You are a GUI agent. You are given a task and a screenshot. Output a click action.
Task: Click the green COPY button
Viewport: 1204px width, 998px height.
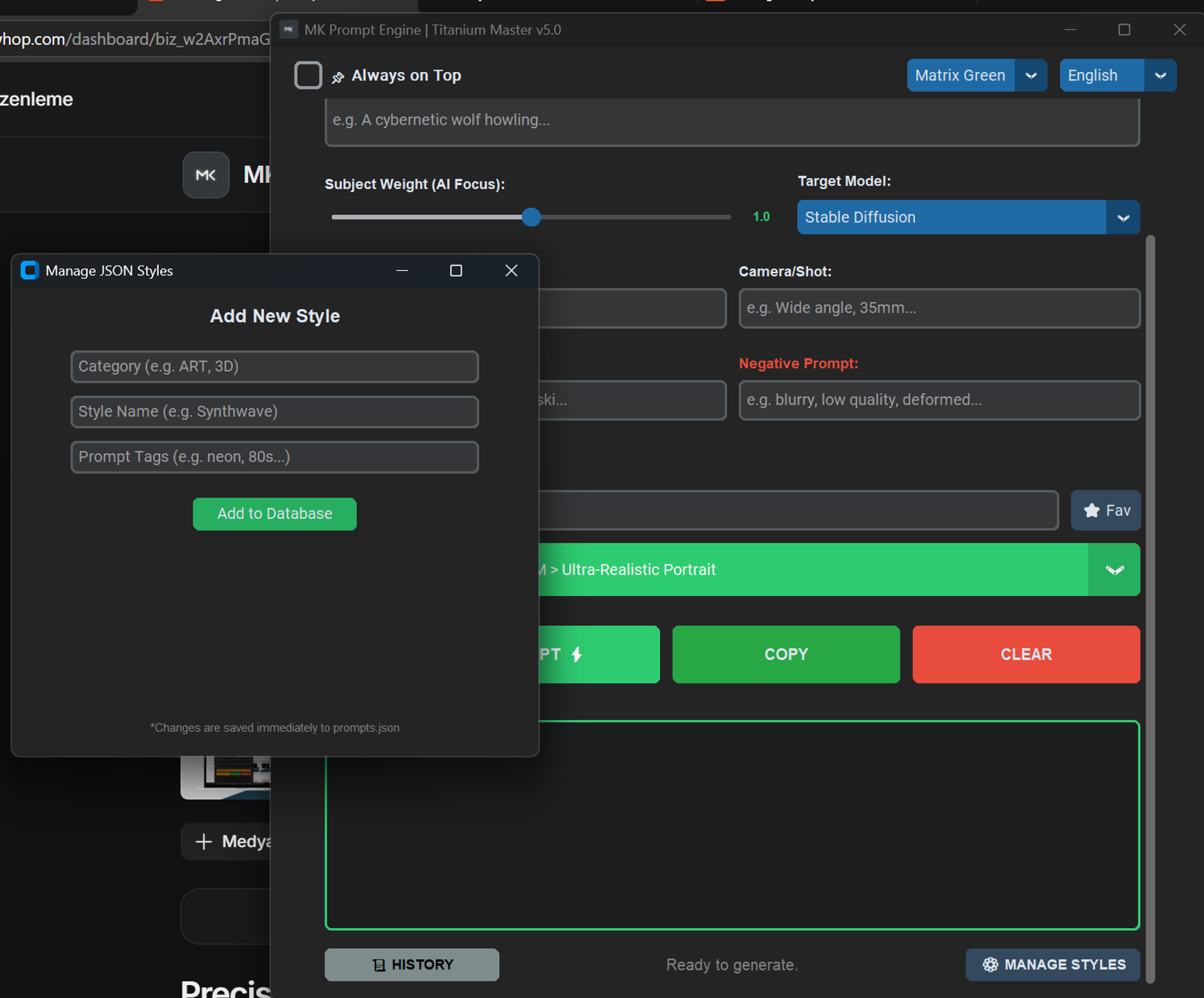pyautogui.click(x=786, y=654)
